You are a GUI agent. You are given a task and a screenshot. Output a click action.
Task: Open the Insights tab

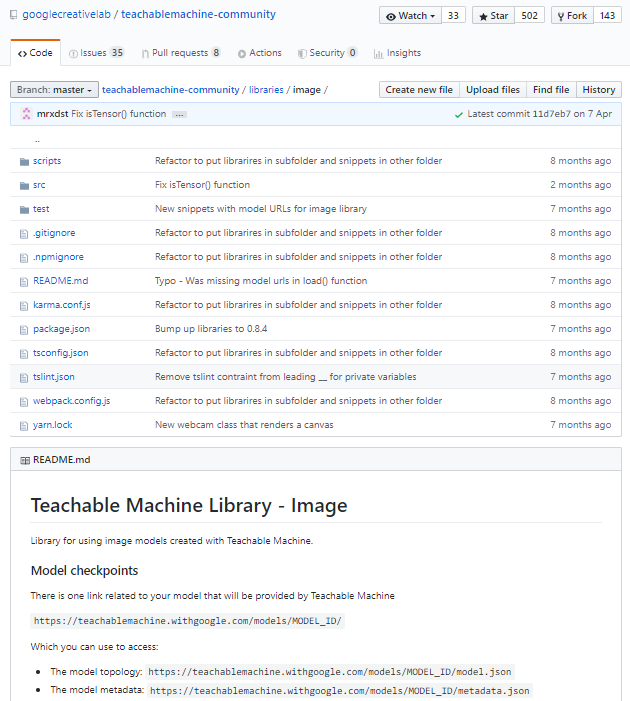pyautogui.click(x=397, y=53)
